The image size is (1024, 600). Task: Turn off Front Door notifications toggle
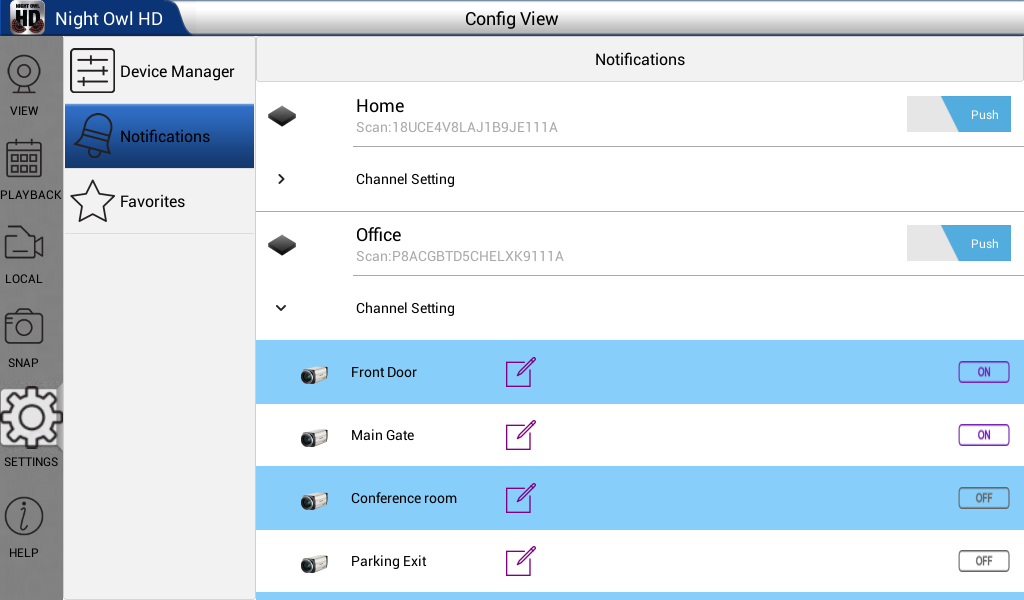click(x=984, y=372)
